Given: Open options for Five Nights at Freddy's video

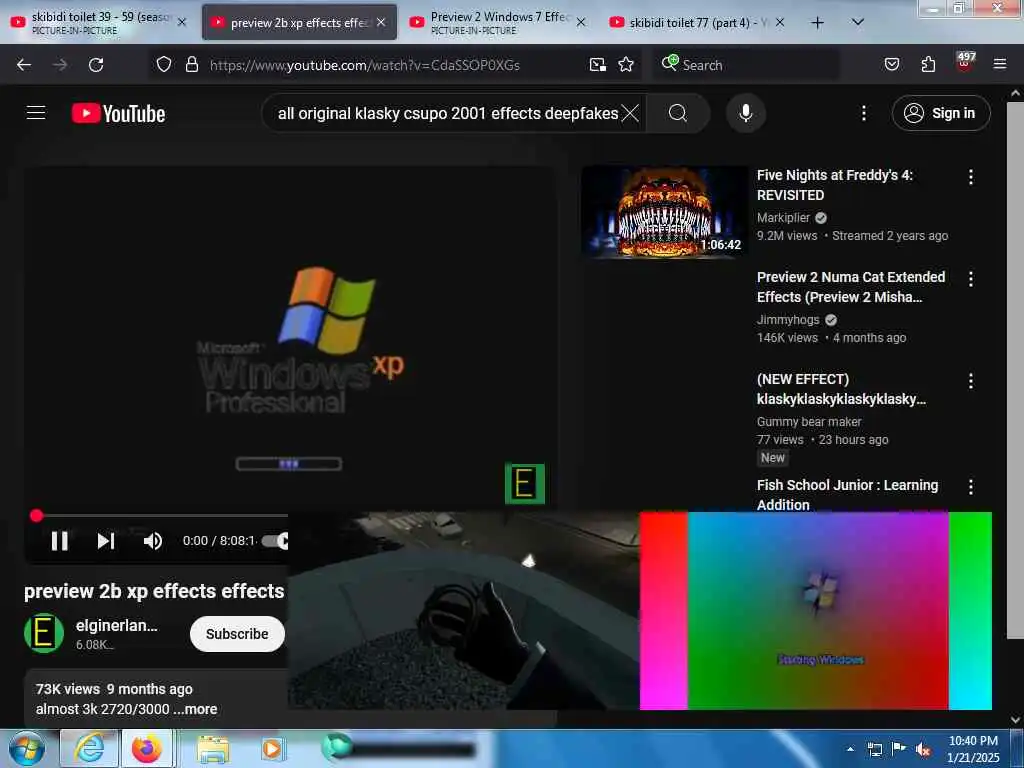Looking at the screenshot, I should (x=970, y=177).
